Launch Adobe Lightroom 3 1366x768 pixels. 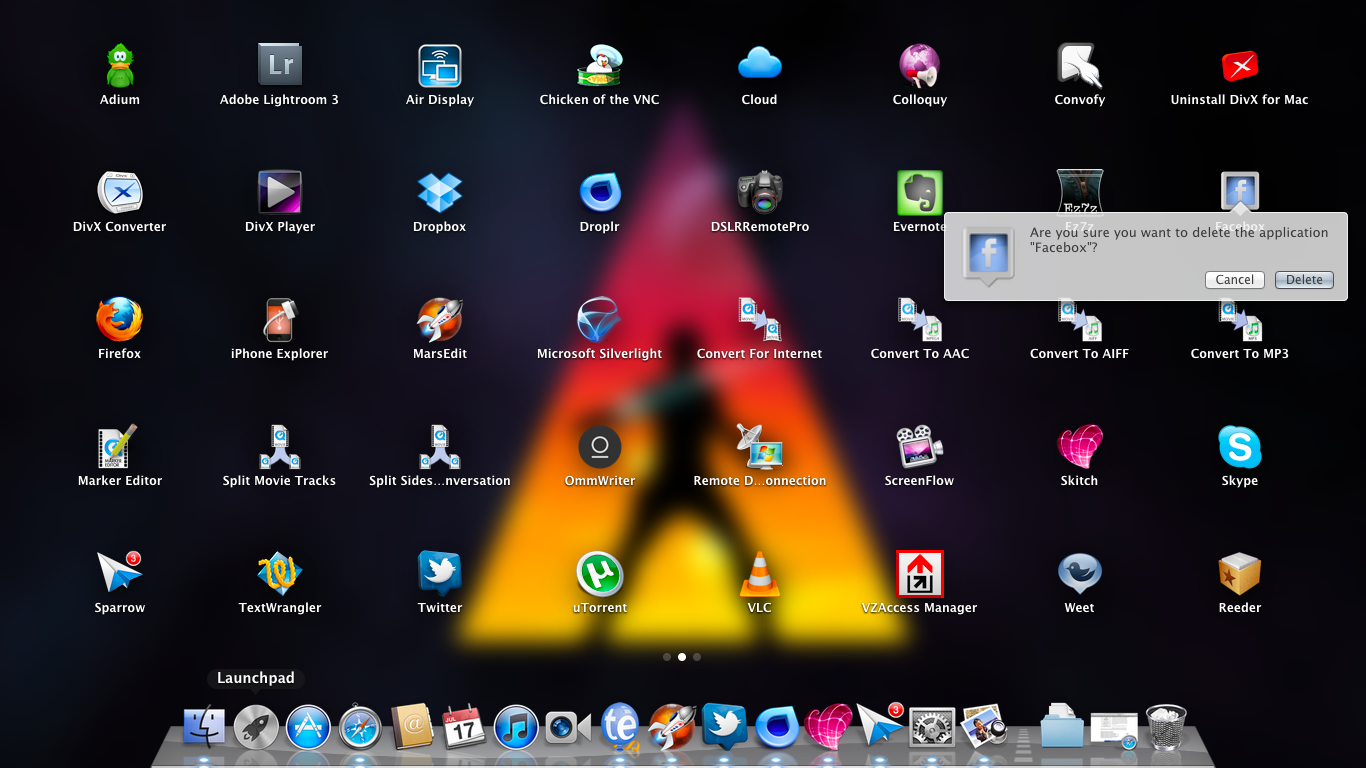[279, 66]
